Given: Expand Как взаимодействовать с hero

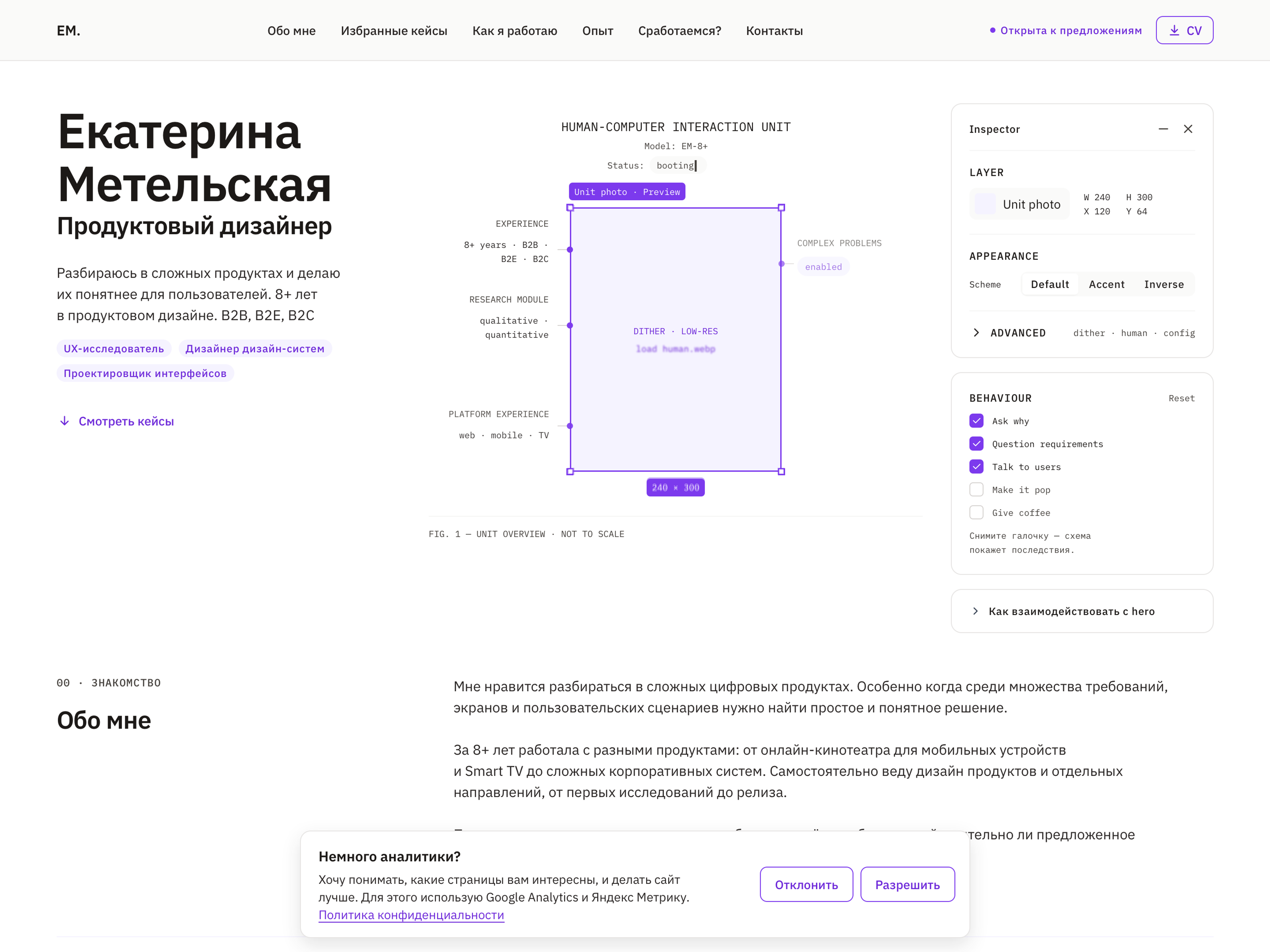Looking at the screenshot, I should tap(1082, 611).
